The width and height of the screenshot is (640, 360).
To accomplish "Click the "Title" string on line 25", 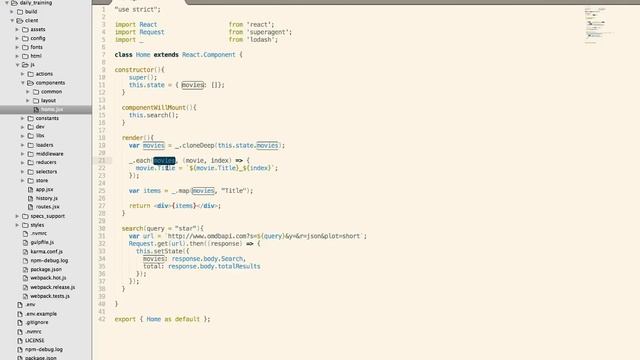I will (x=233, y=191).
